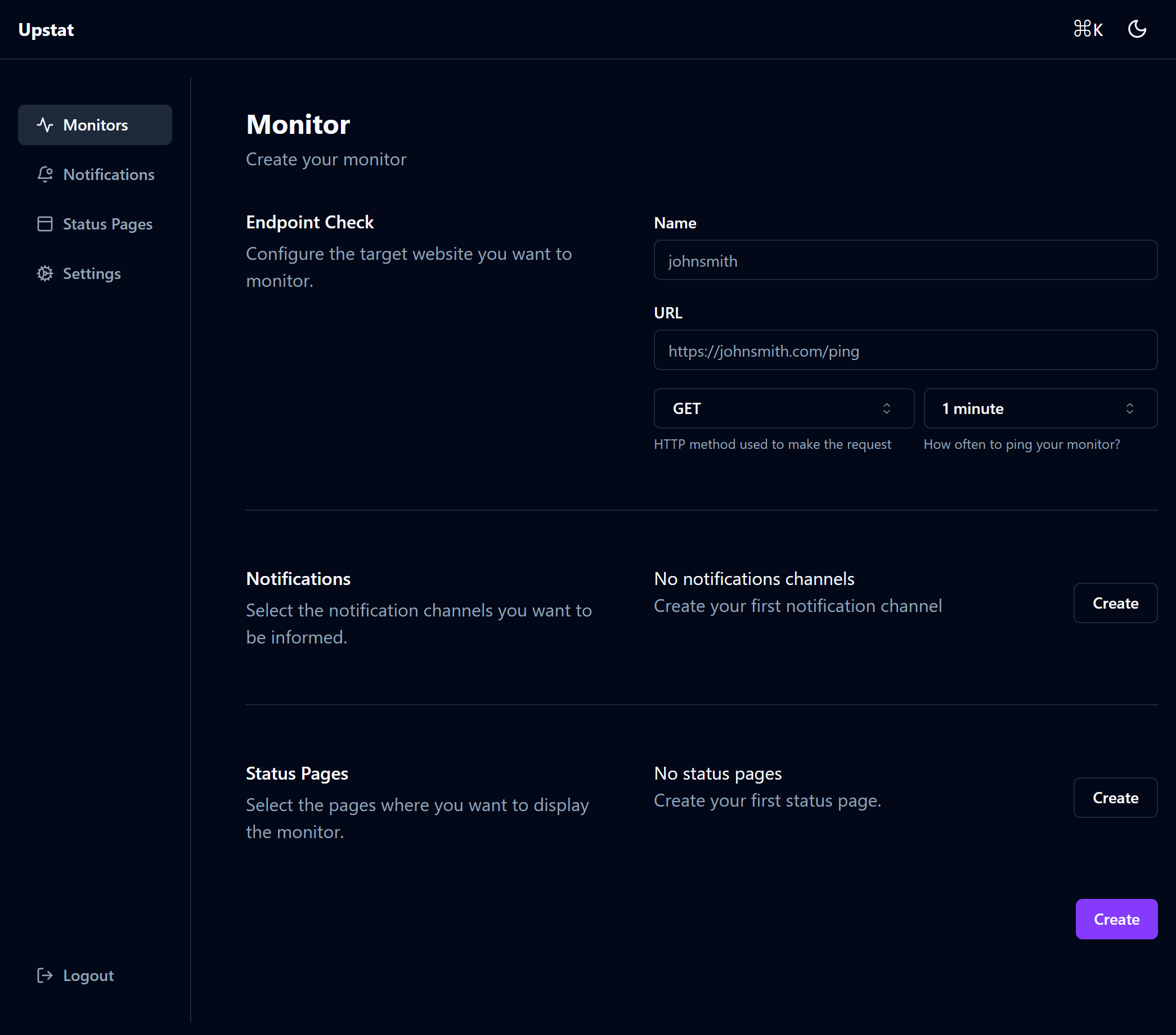Click the Settings gear icon
The height and width of the screenshot is (1035, 1176).
[x=45, y=273]
